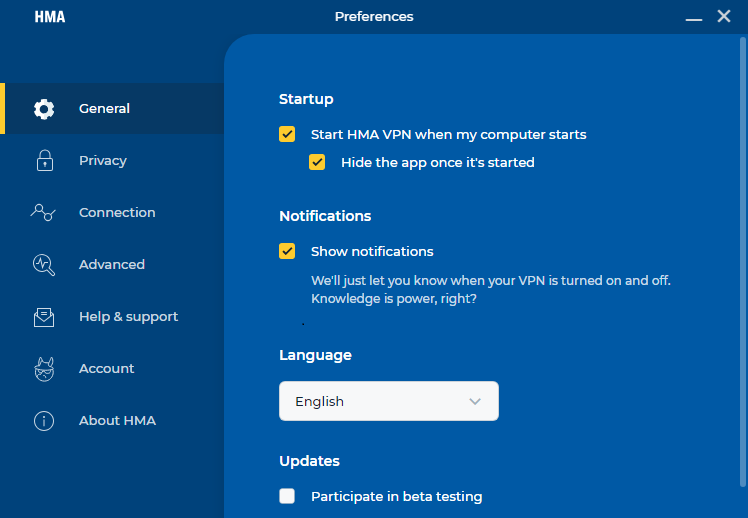Viewport: 748px width, 518px height.
Task: Click the Language dropdown chevron arrow
Action: [x=475, y=402]
